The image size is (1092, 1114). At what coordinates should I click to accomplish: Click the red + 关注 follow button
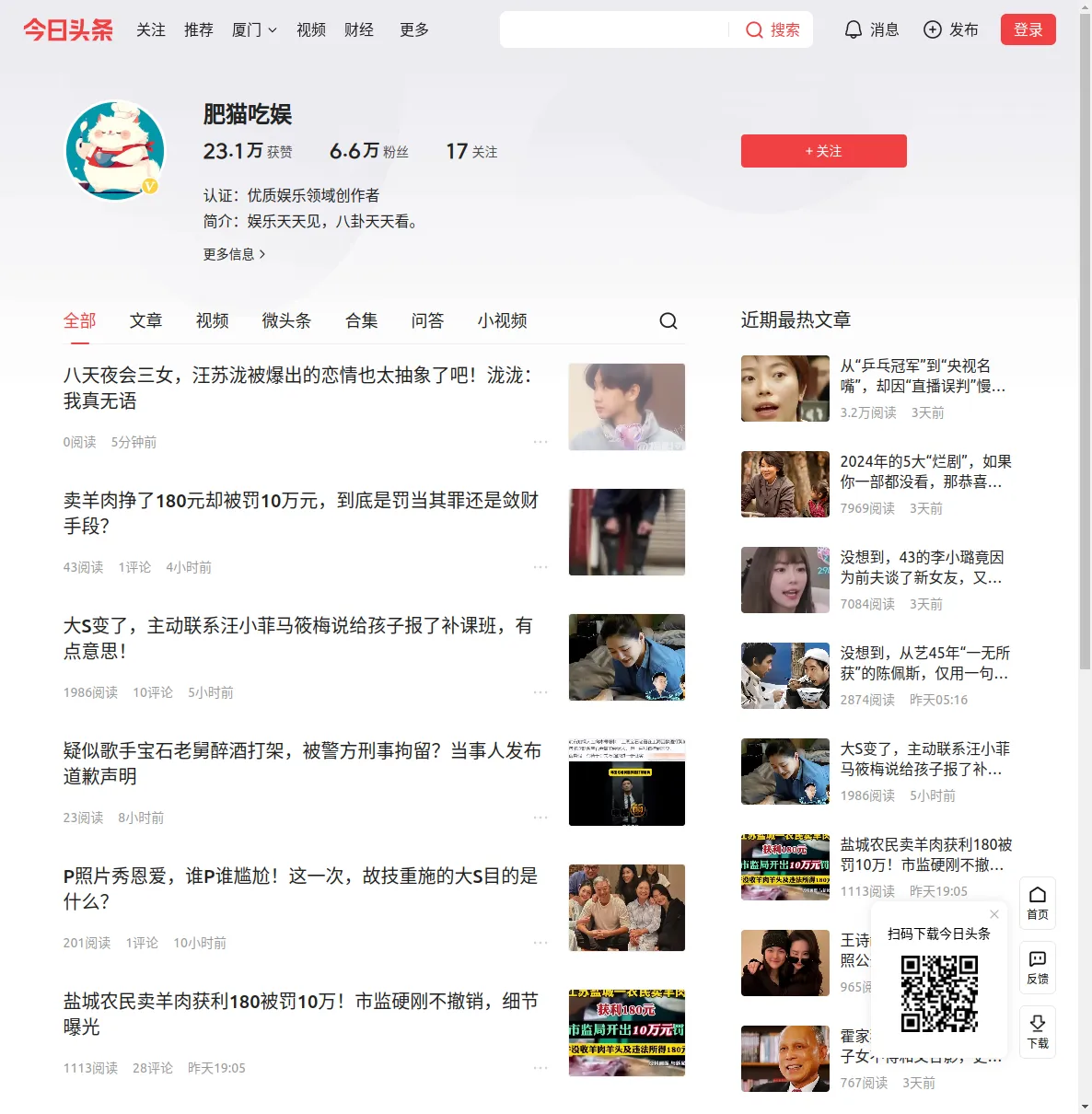824,151
